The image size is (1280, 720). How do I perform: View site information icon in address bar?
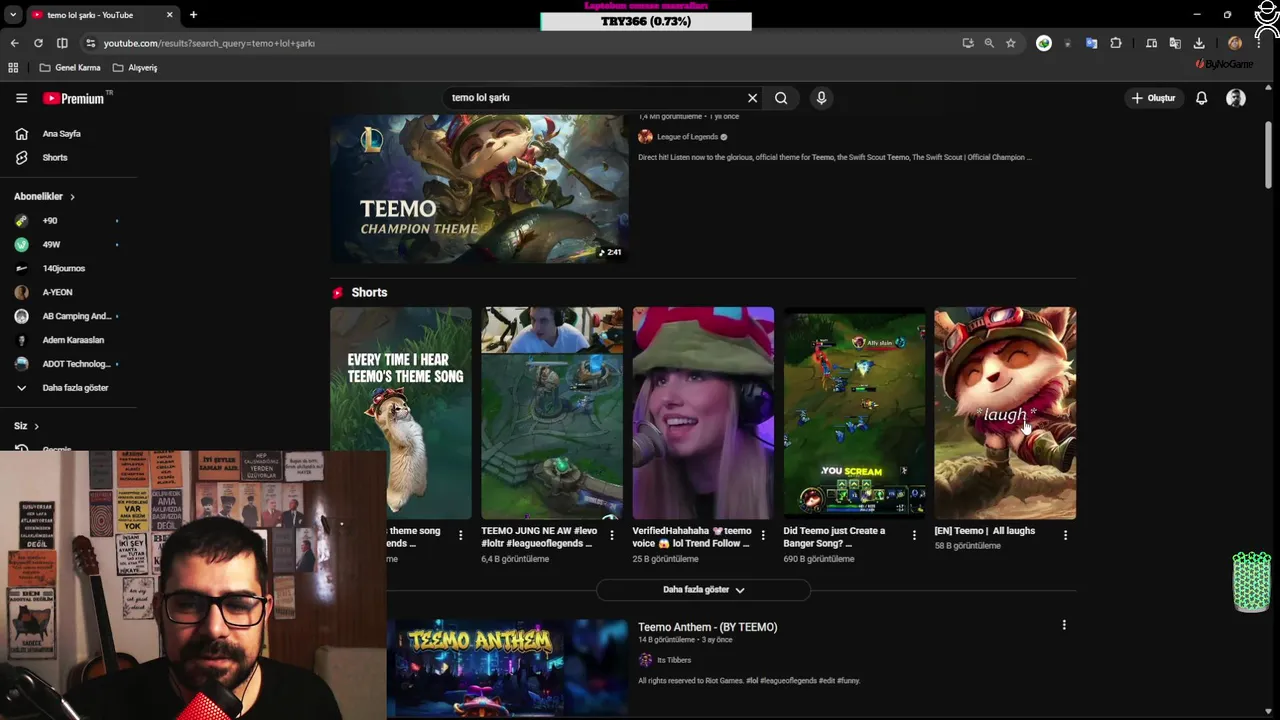pos(90,43)
